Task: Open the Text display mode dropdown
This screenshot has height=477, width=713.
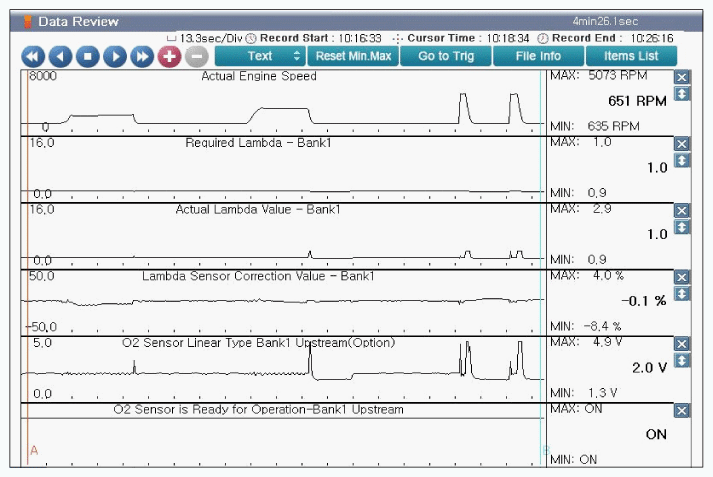Action: (x=260, y=56)
